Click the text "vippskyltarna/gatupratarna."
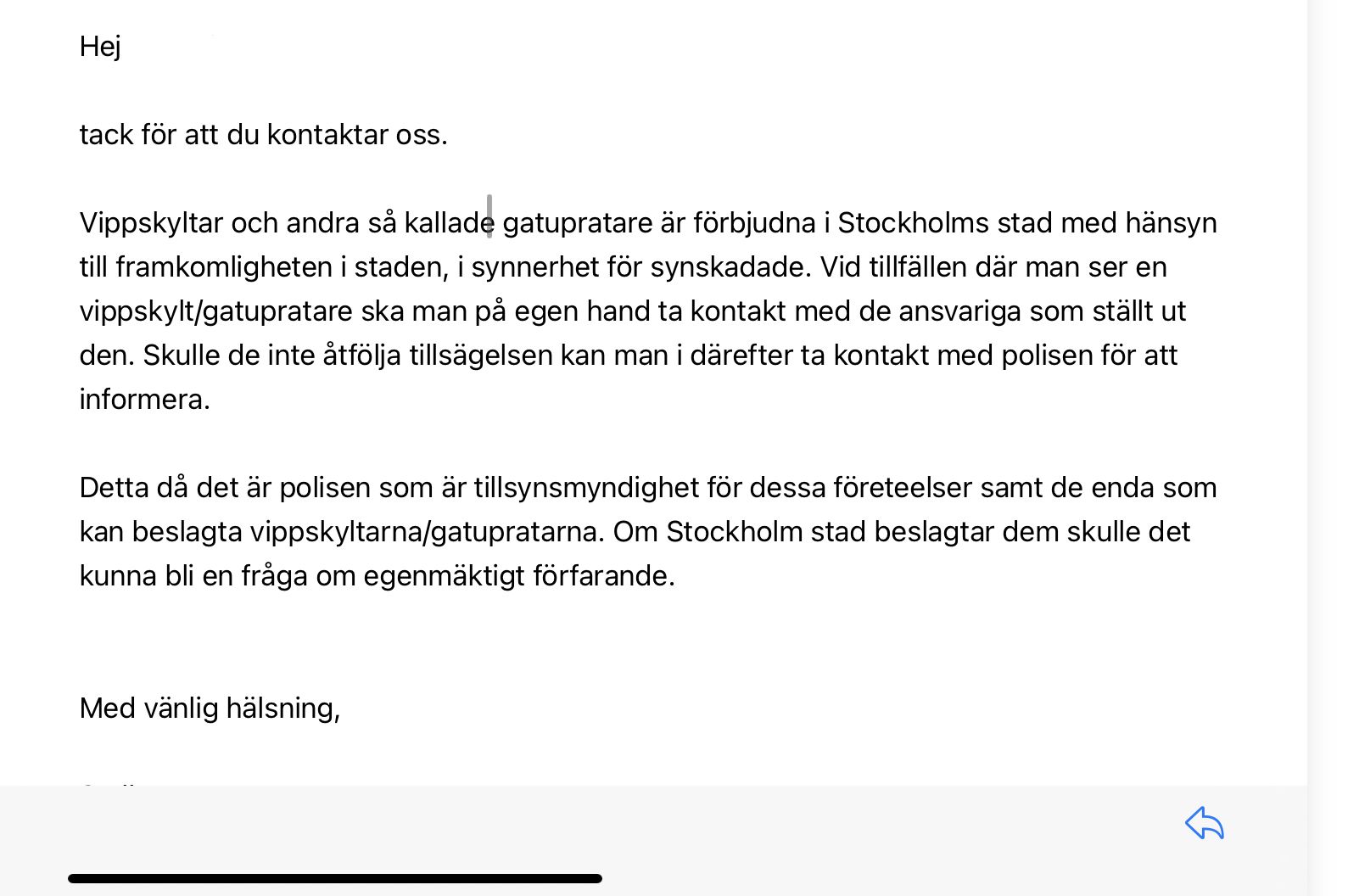 point(428,532)
